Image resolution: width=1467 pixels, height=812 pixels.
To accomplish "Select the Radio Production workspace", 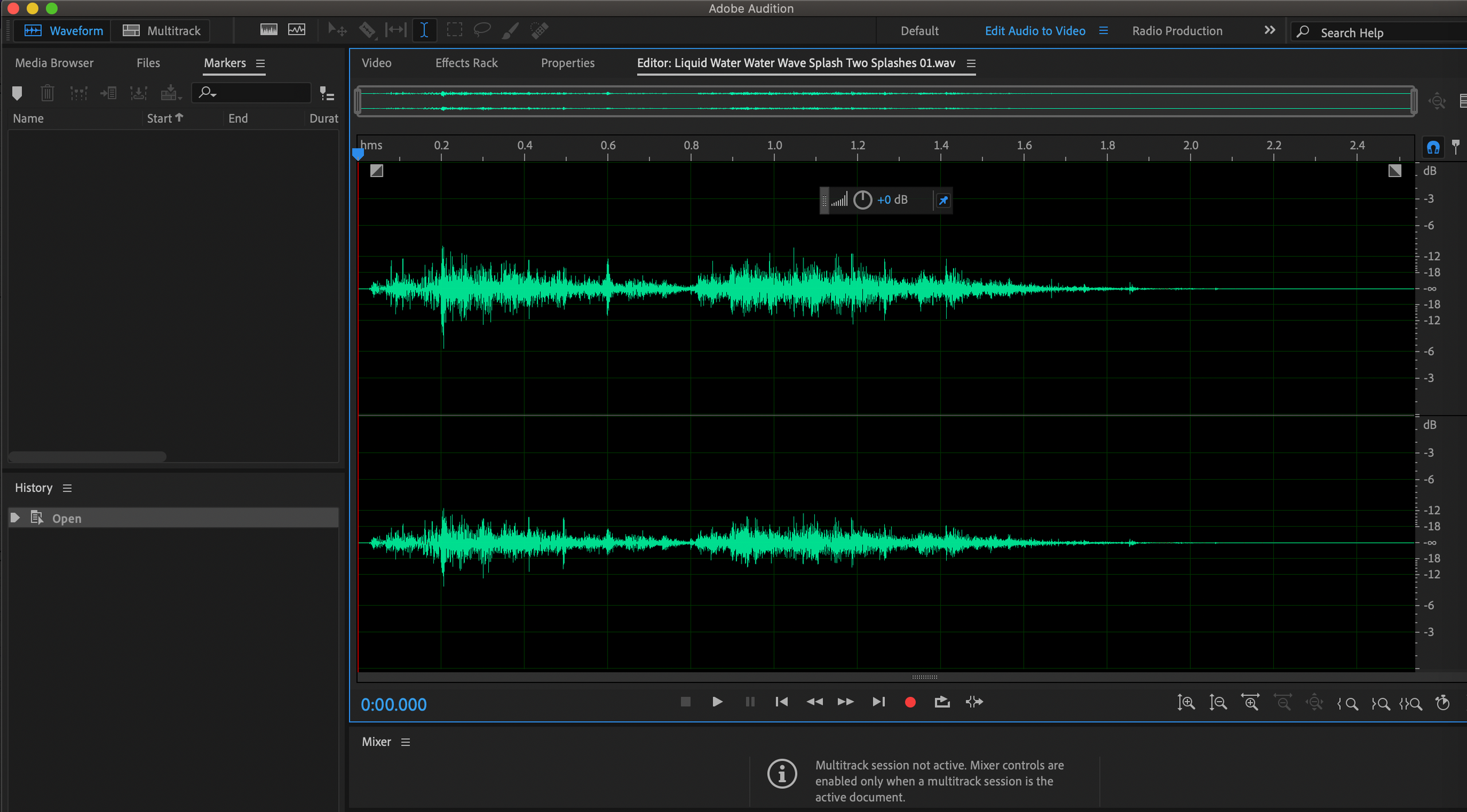I will [x=1177, y=31].
